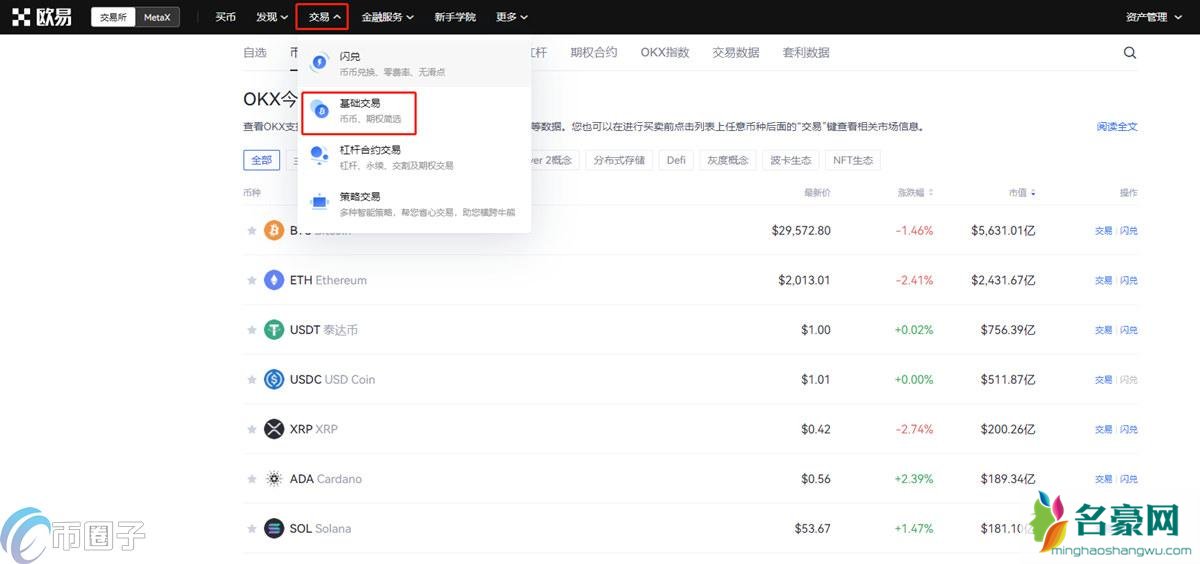The height and width of the screenshot is (564, 1200).
Task: Click the OKX logo in header
Action: (x=41, y=17)
